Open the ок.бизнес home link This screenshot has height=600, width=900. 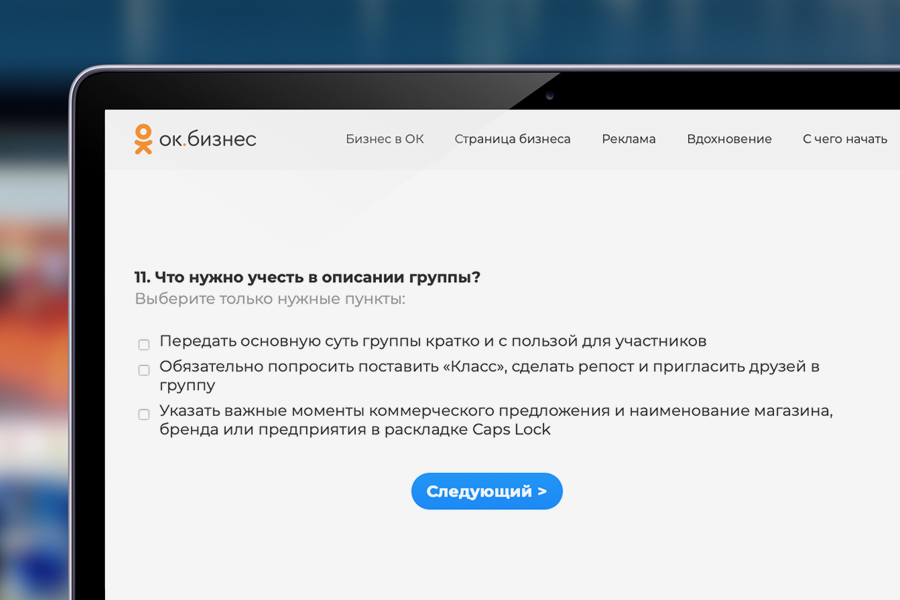[x=208, y=139]
